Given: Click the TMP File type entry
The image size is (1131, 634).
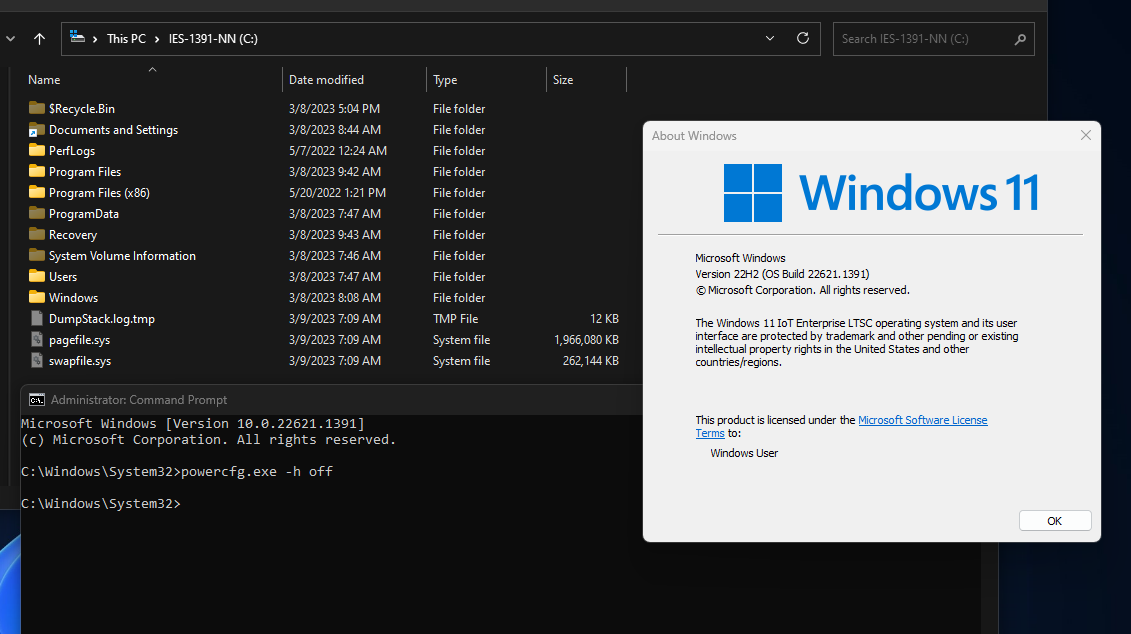Looking at the screenshot, I should pyautogui.click(x=455, y=319).
